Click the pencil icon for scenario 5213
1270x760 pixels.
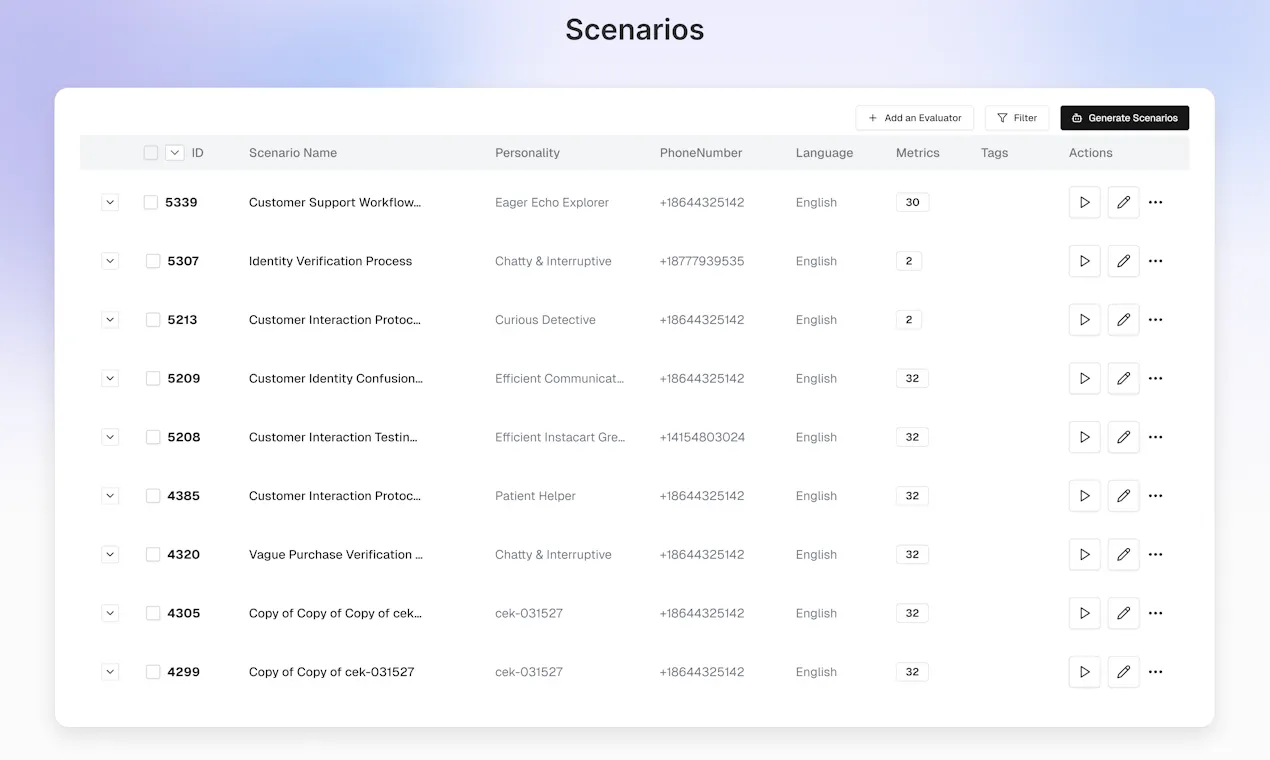pos(1123,320)
